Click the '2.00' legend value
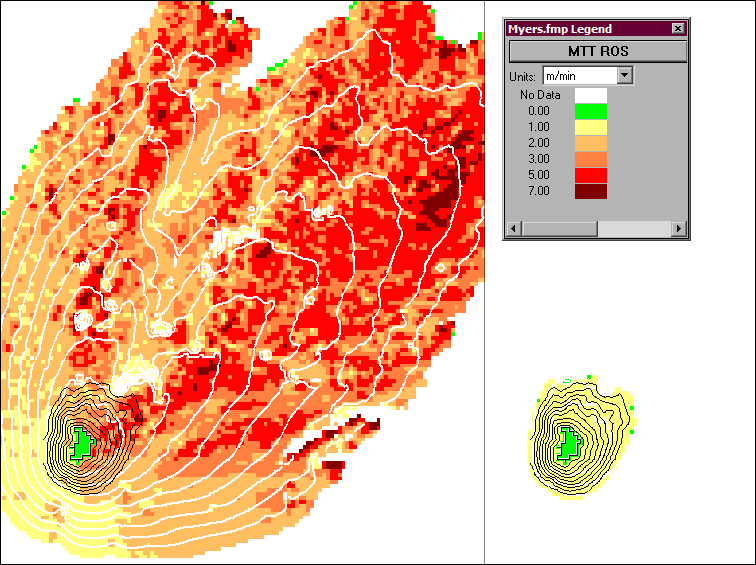 coord(539,143)
